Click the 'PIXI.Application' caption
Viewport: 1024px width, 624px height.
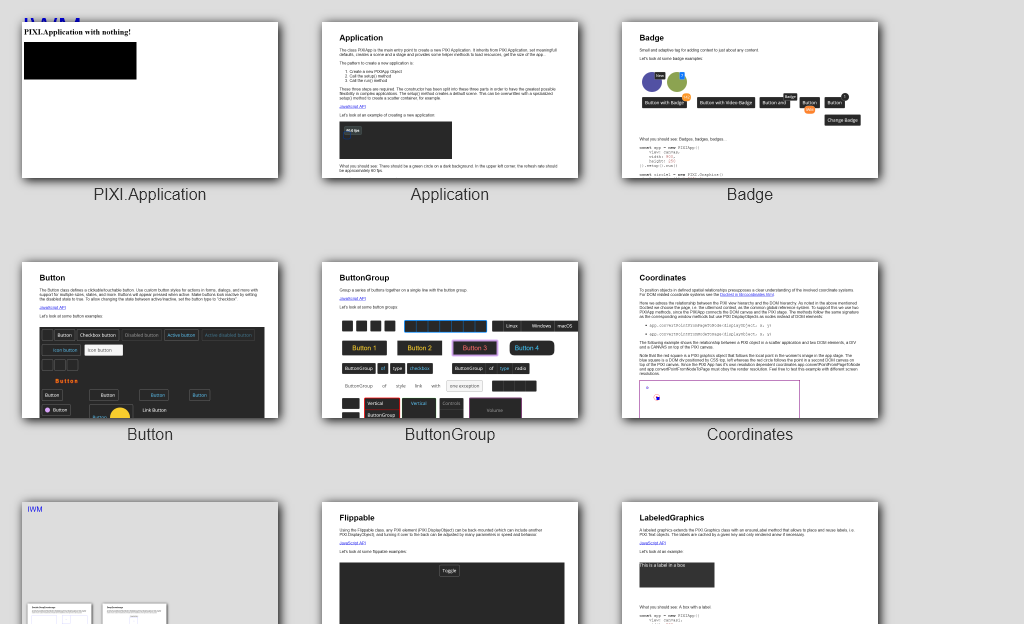point(150,195)
